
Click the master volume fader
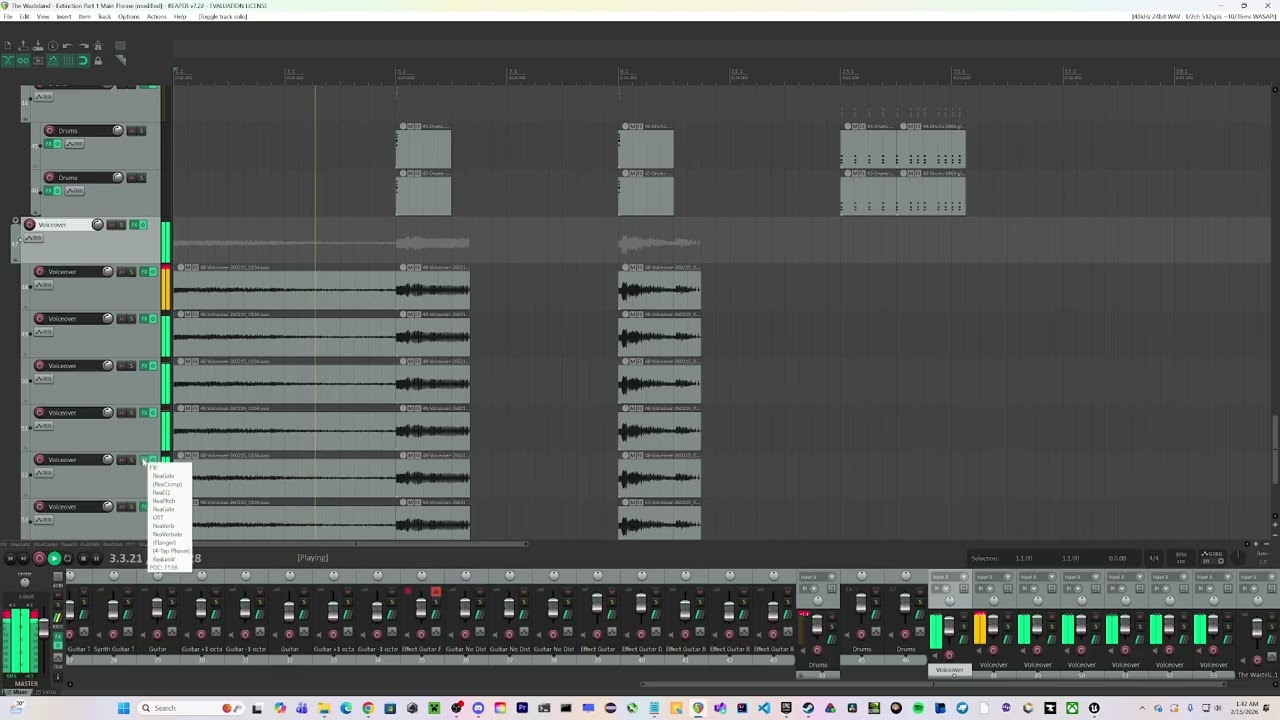(43, 628)
